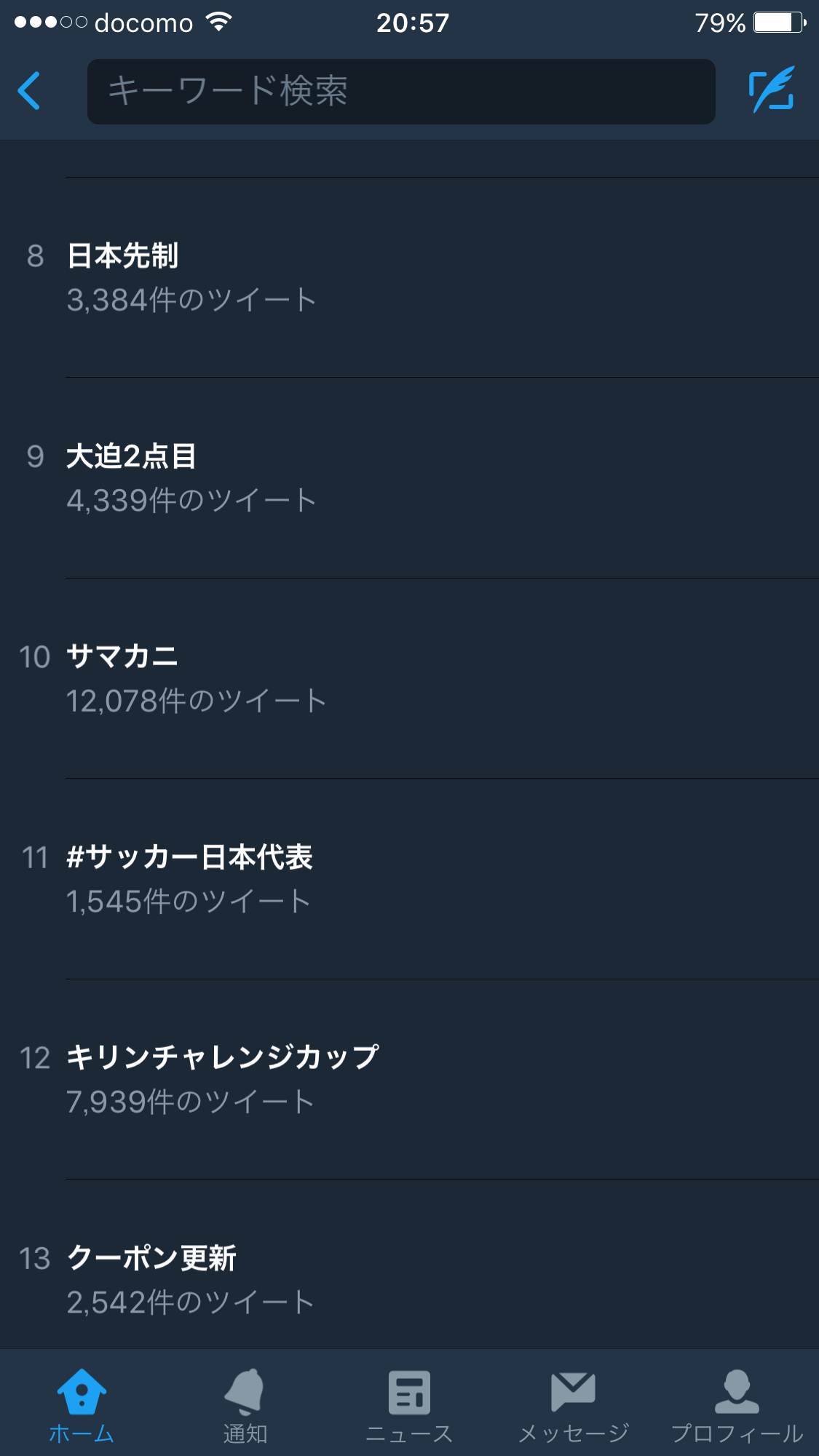Open trend 日本先制
Screen dimensions: 819x1456
(x=123, y=256)
